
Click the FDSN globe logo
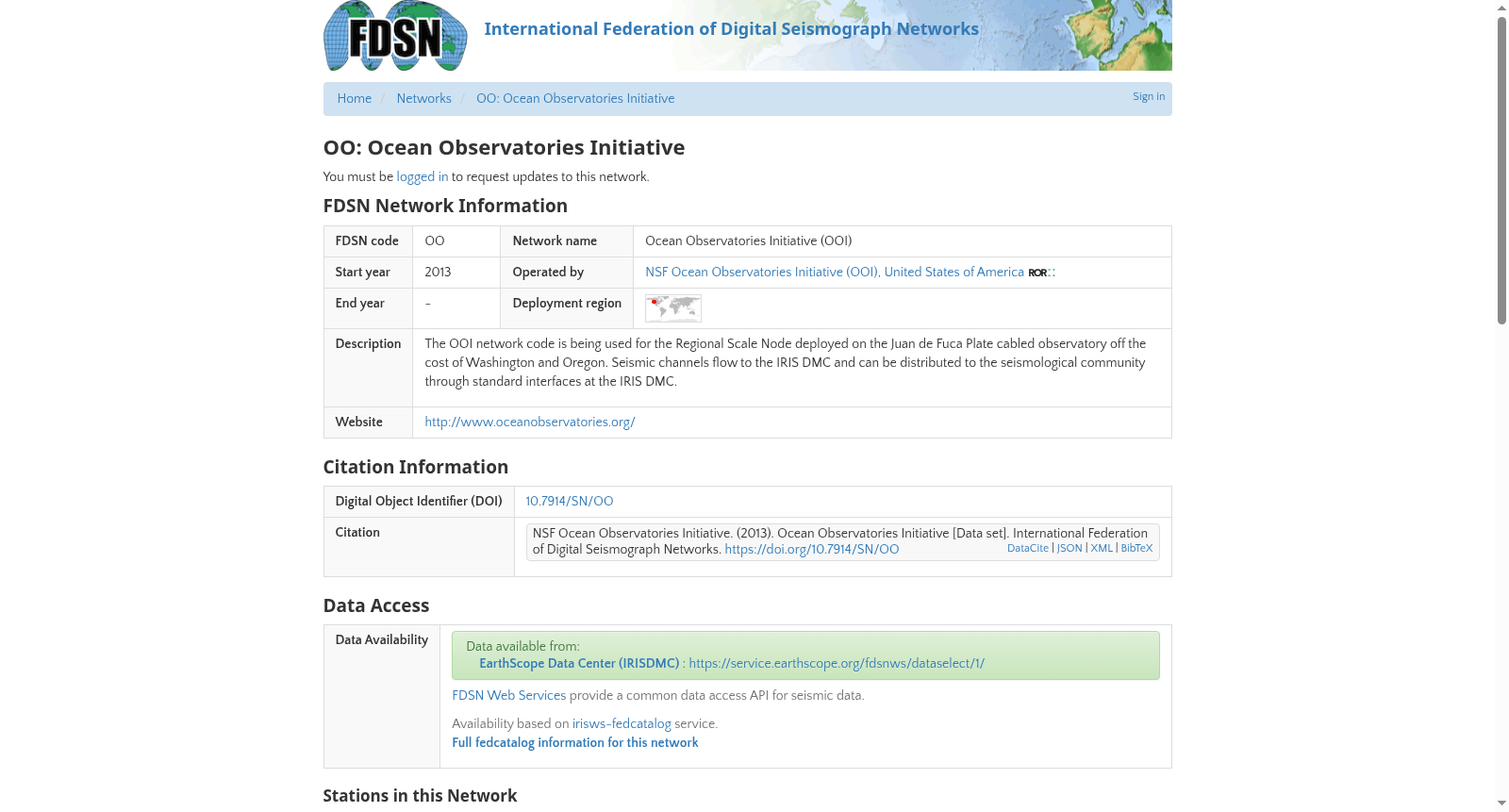(x=395, y=36)
